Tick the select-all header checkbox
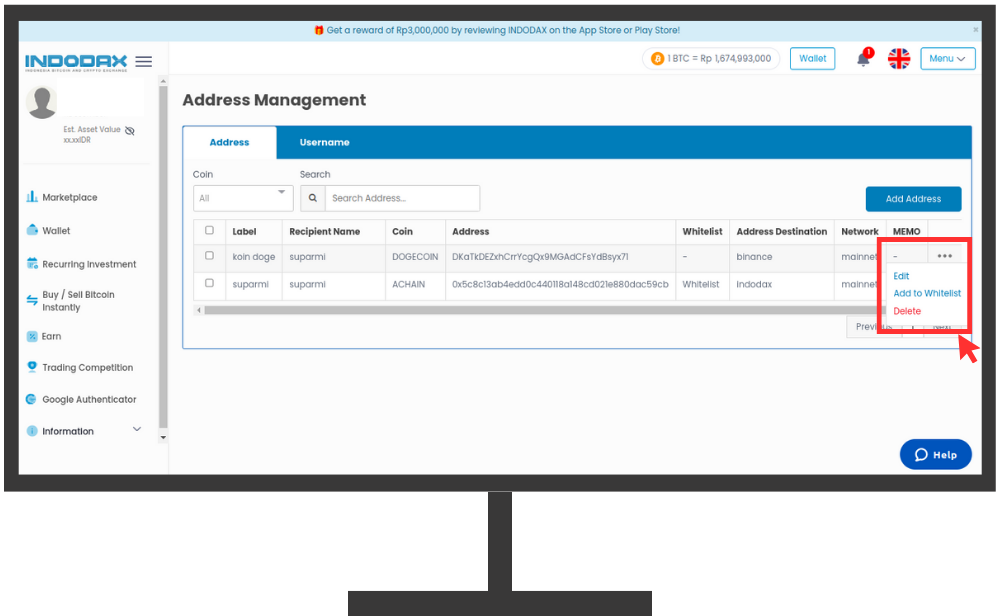 (x=209, y=230)
